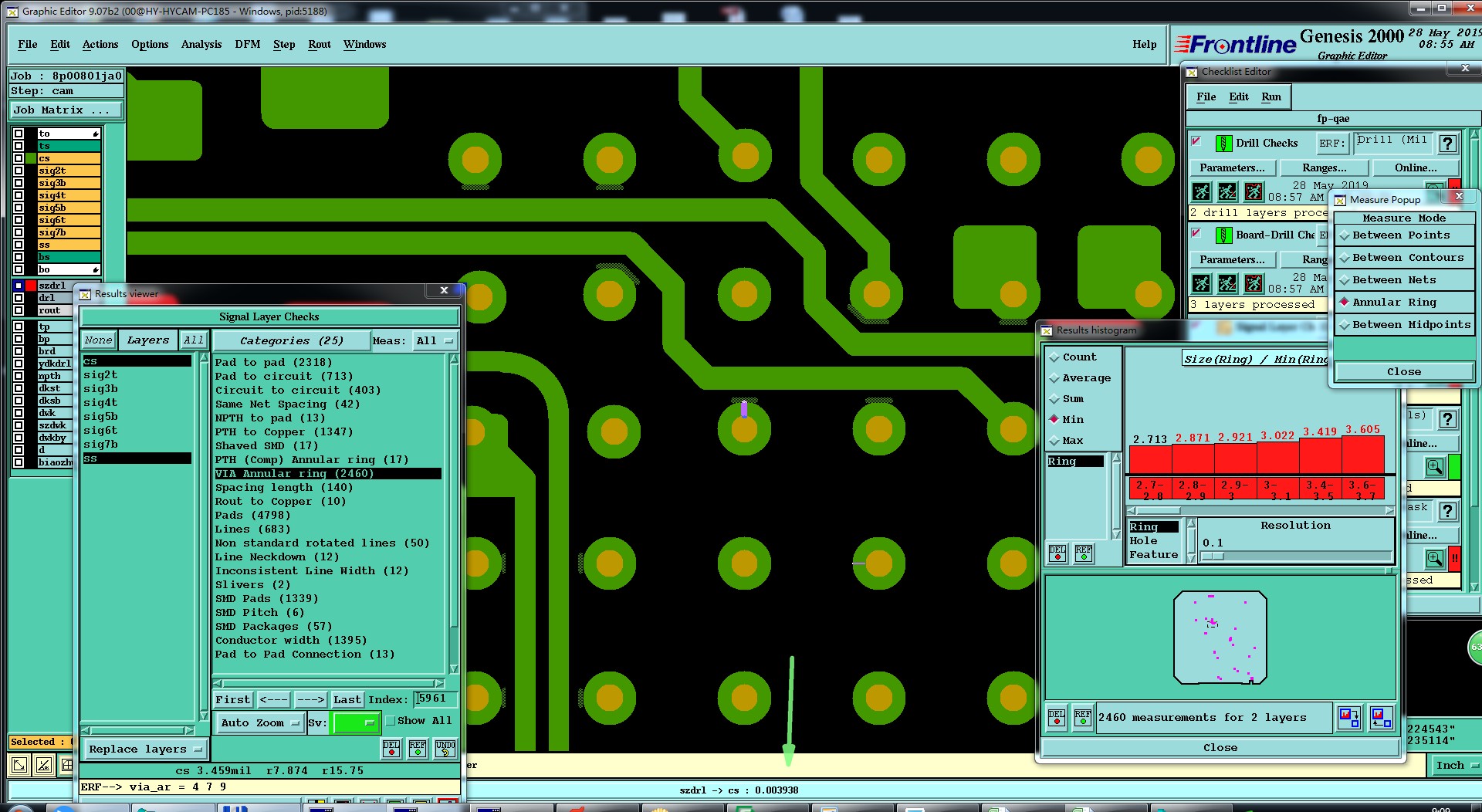Enable the Show All checkbox

(391, 721)
